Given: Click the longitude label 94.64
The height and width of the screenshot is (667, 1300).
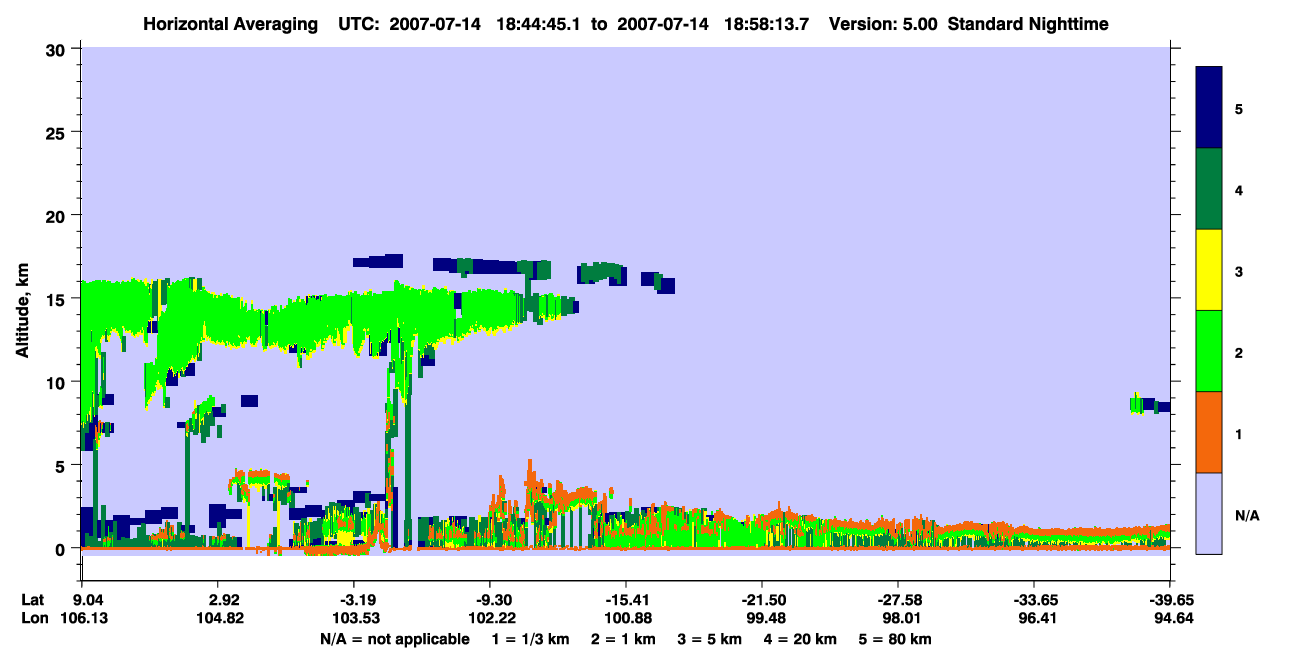Looking at the screenshot, I should click(x=1169, y=618).
